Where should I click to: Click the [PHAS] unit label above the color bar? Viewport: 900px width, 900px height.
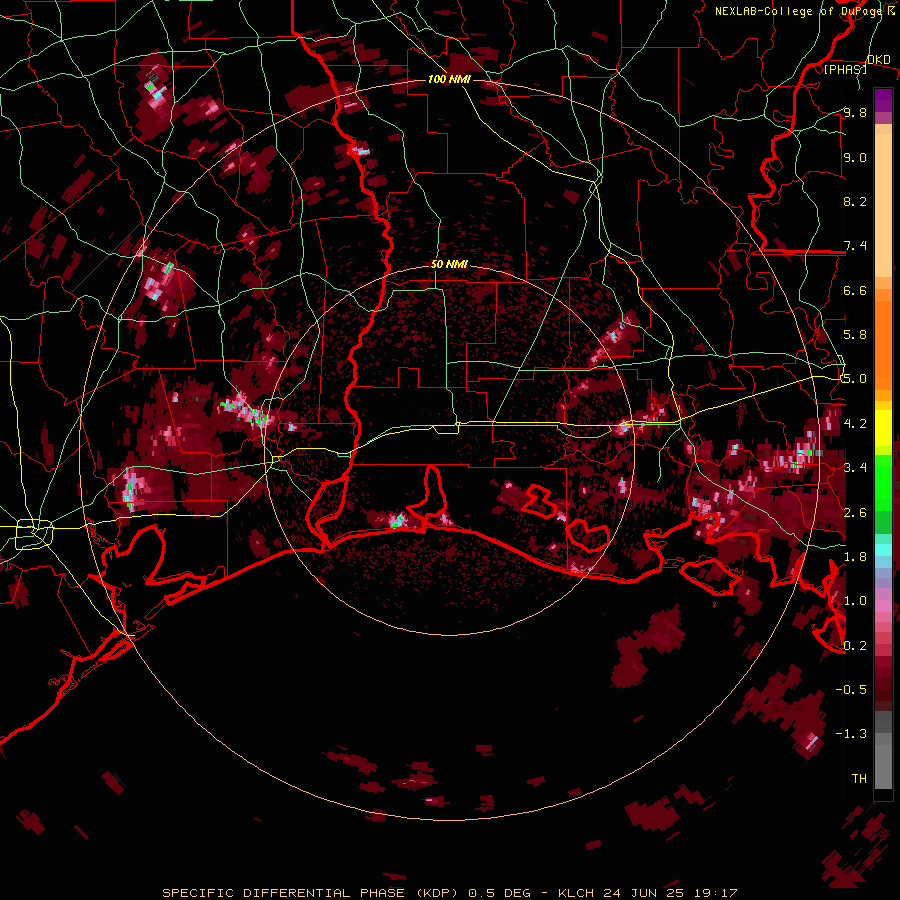[x=845, y=69]
